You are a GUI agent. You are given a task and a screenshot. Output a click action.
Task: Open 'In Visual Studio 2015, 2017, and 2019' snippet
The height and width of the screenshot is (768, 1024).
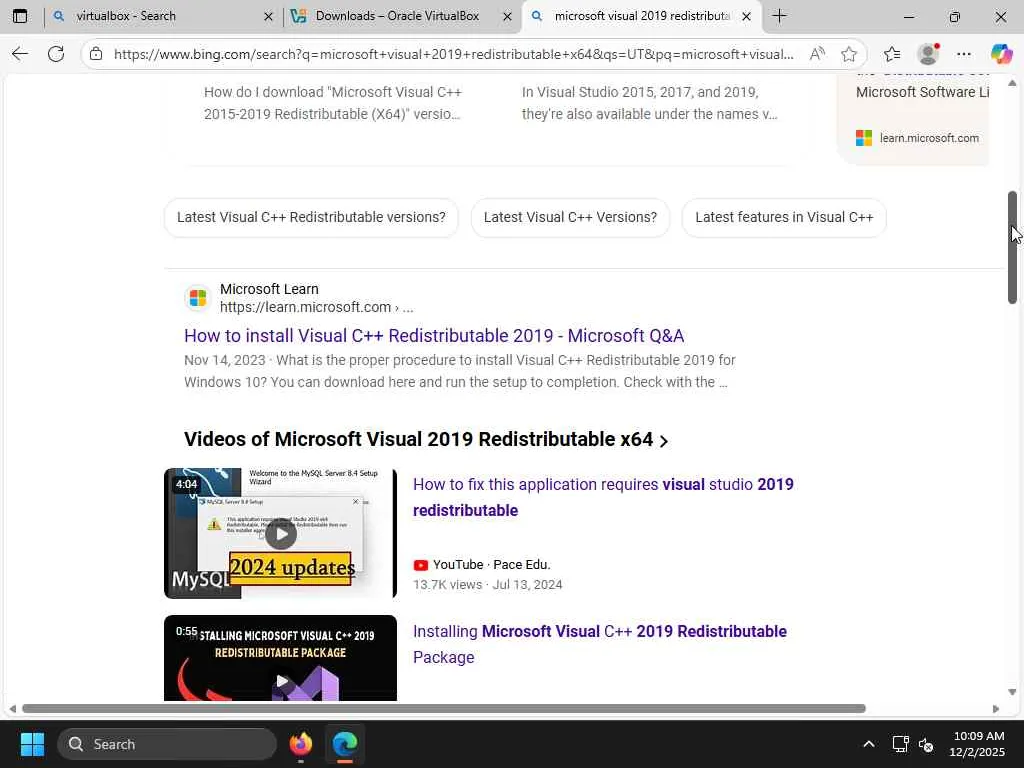tap(649, 103)
